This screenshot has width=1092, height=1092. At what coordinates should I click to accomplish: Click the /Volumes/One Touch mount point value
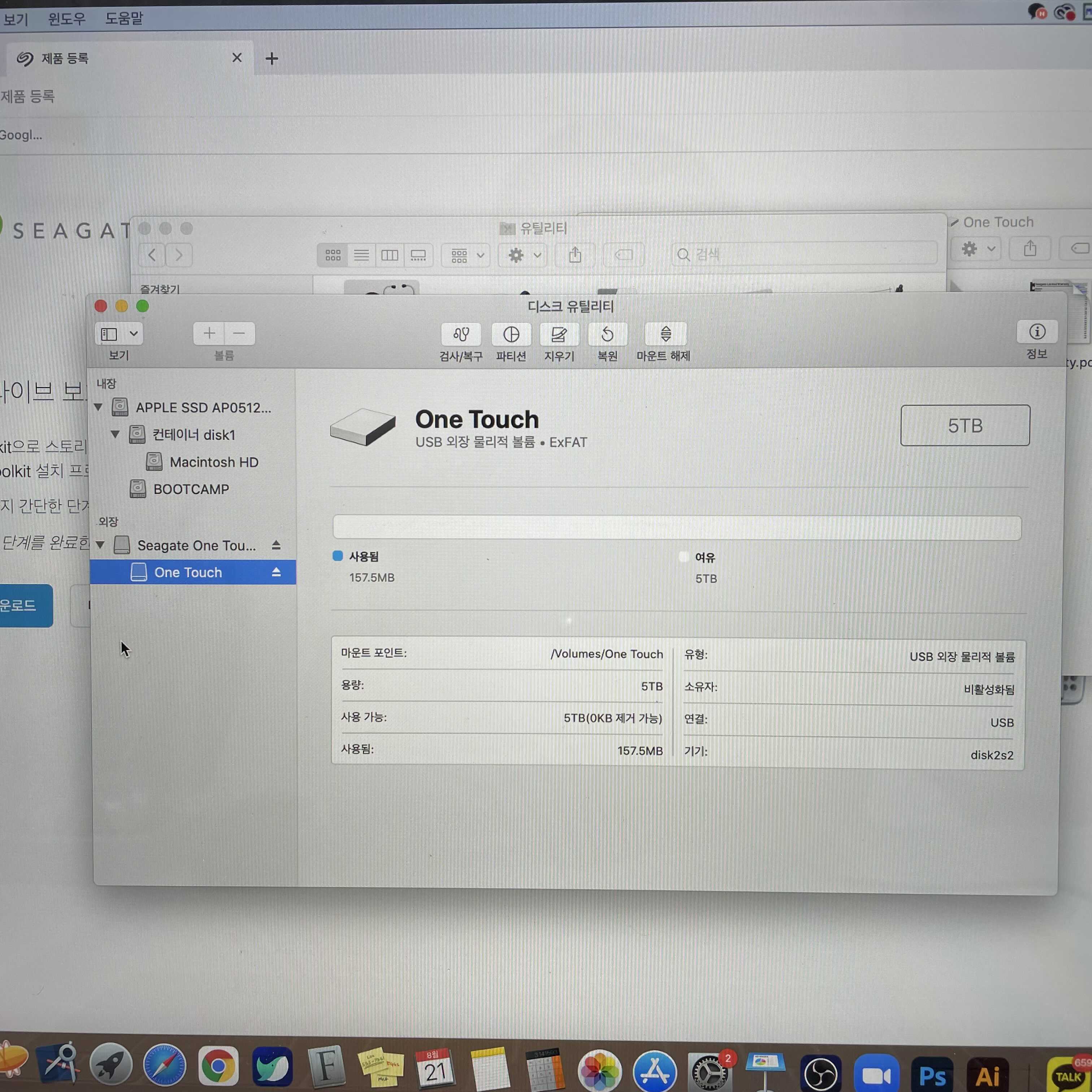click(606, 654)
